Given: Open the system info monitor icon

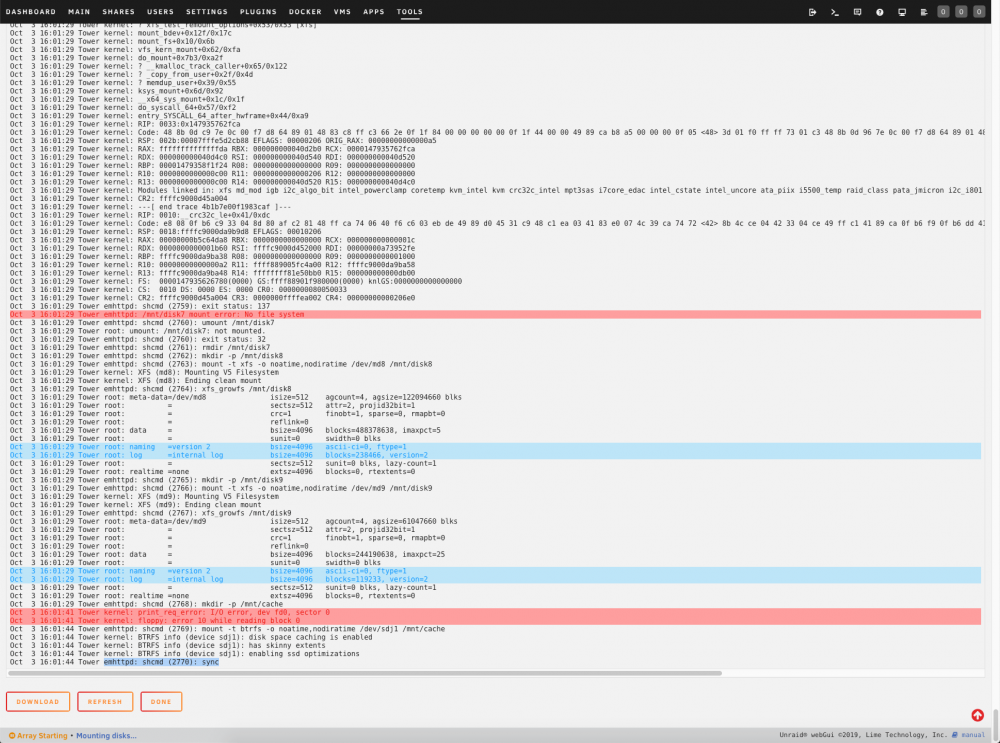Looking at the screenshot, I should [x=902, y=11].
